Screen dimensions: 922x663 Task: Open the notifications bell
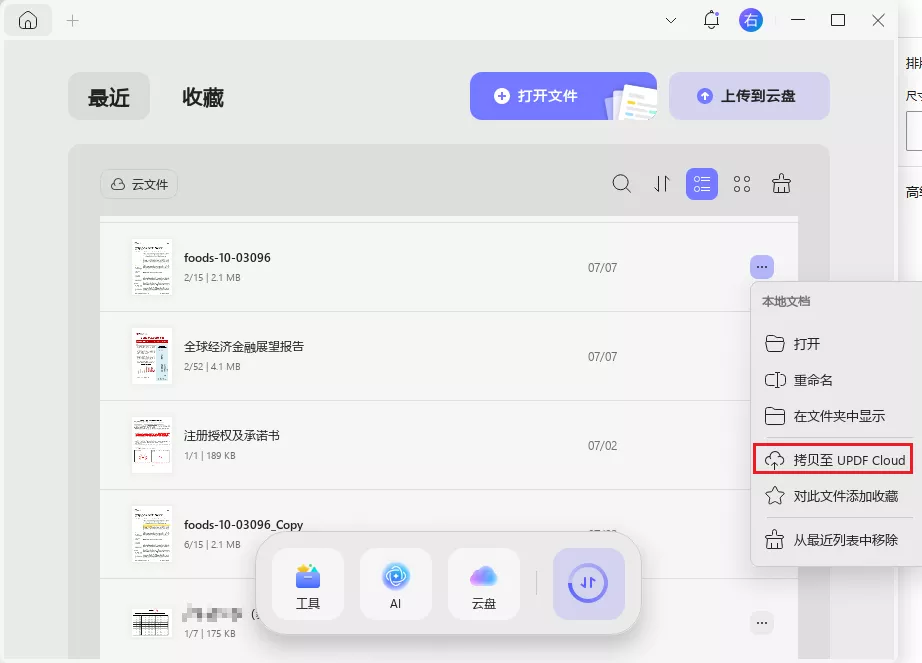coord(711,20)
